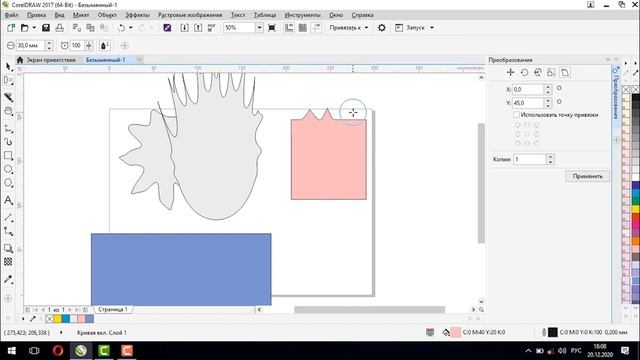Open the Файл menu
This screenshot has width=640, height=360.
click(x=11, y=15)
